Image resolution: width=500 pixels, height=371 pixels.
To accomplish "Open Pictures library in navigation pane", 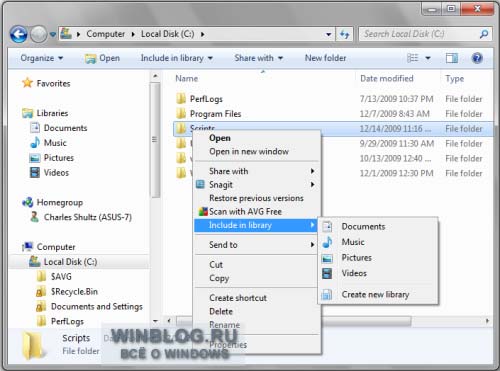I will click(x=59, y=158).
